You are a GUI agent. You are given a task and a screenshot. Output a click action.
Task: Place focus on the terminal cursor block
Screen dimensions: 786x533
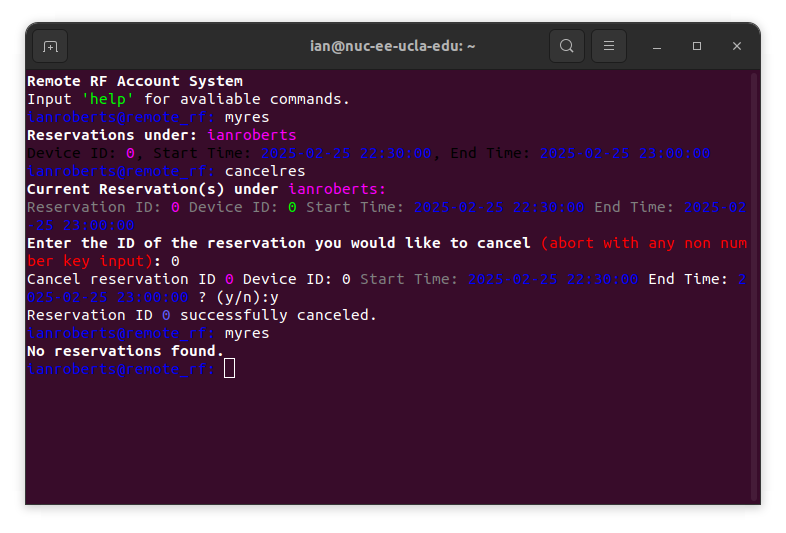pyautogui.click(x=229, y=369)
